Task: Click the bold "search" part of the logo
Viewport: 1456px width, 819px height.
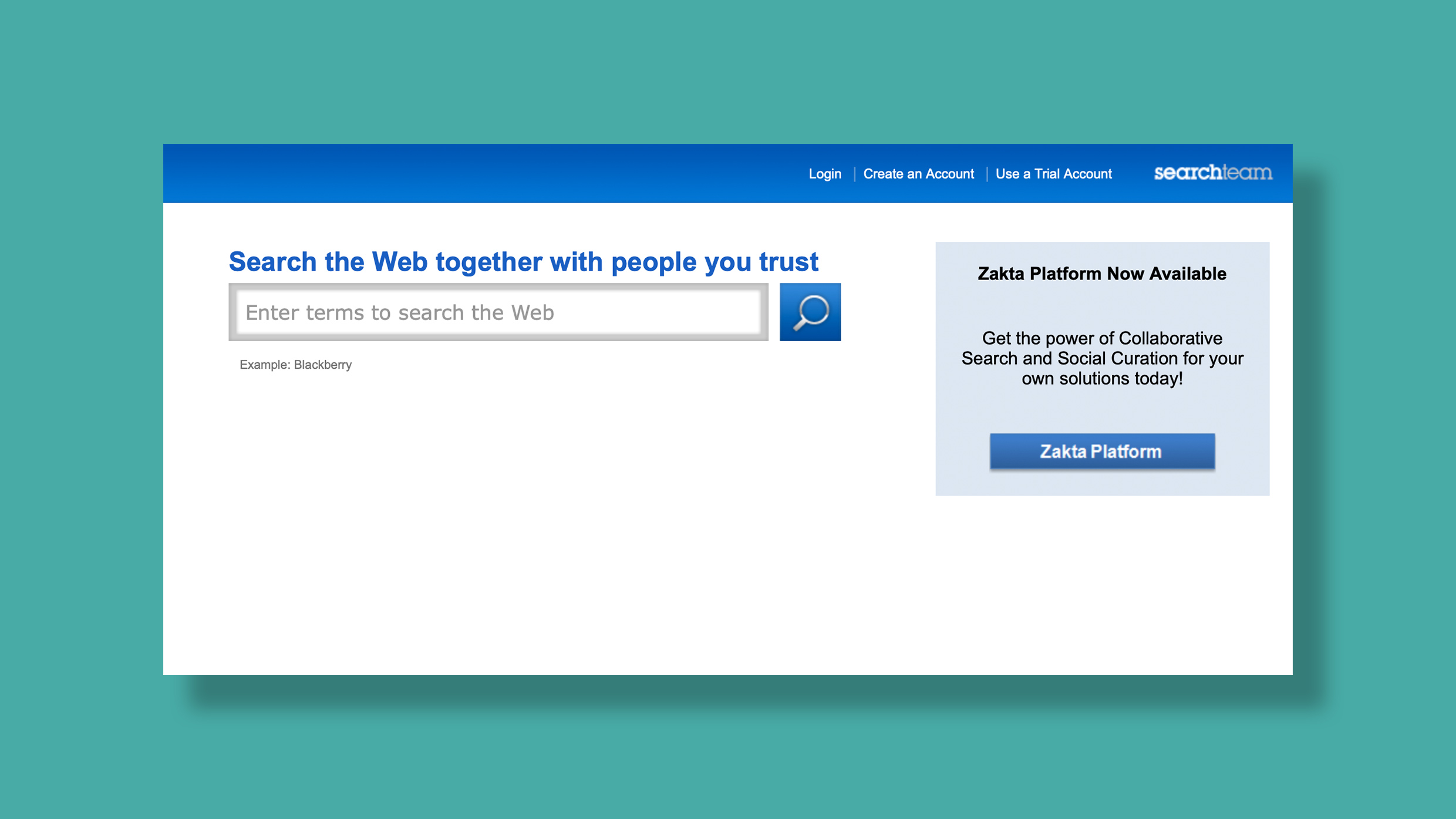Action: (x=1187, y=173)
